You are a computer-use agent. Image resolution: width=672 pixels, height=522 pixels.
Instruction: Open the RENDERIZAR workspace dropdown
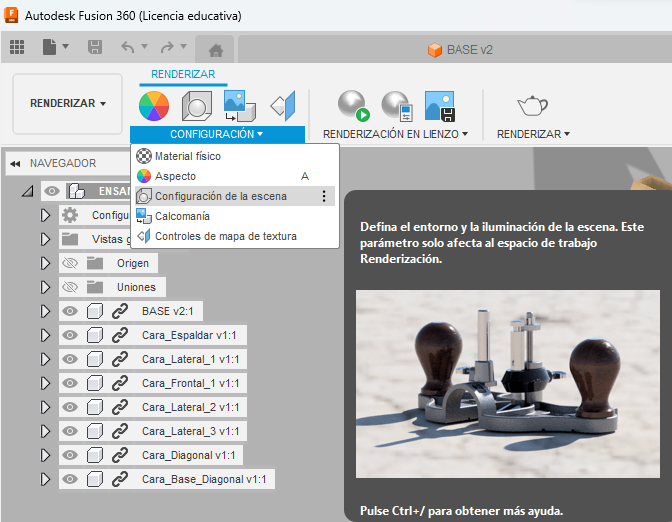[67, 104]
